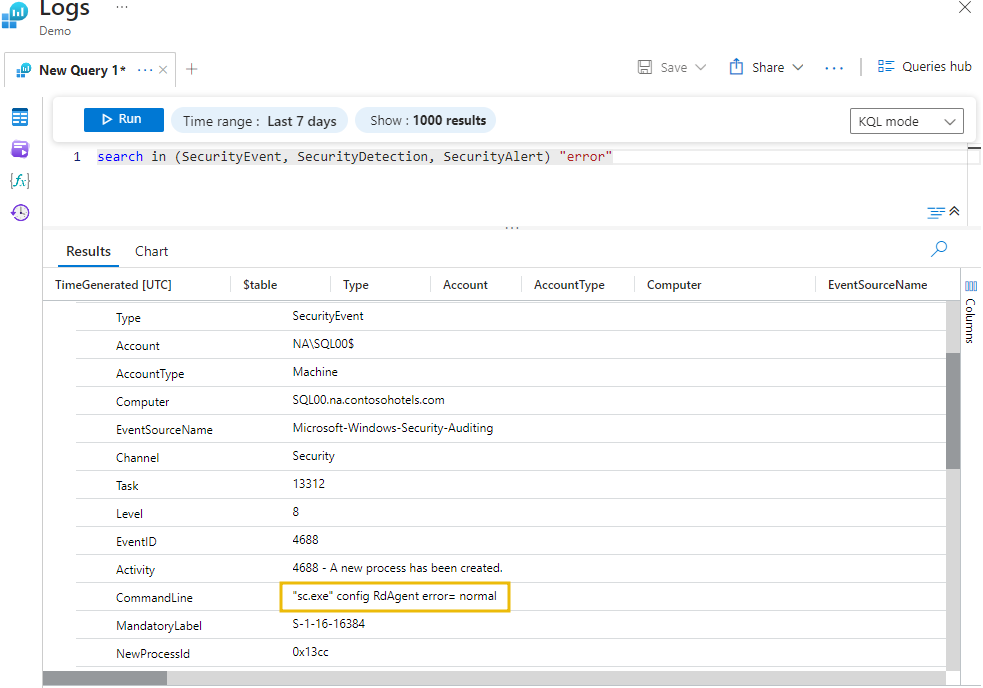The image size is (983, 688).
Task: Click the Columns vertical label
Action: click(x=970, y=320)
